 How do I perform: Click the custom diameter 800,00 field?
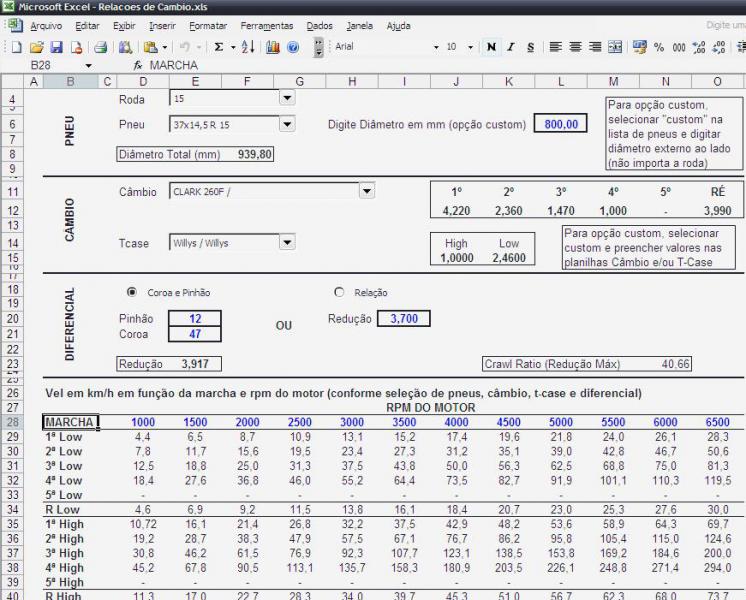(x=560, y=124)
